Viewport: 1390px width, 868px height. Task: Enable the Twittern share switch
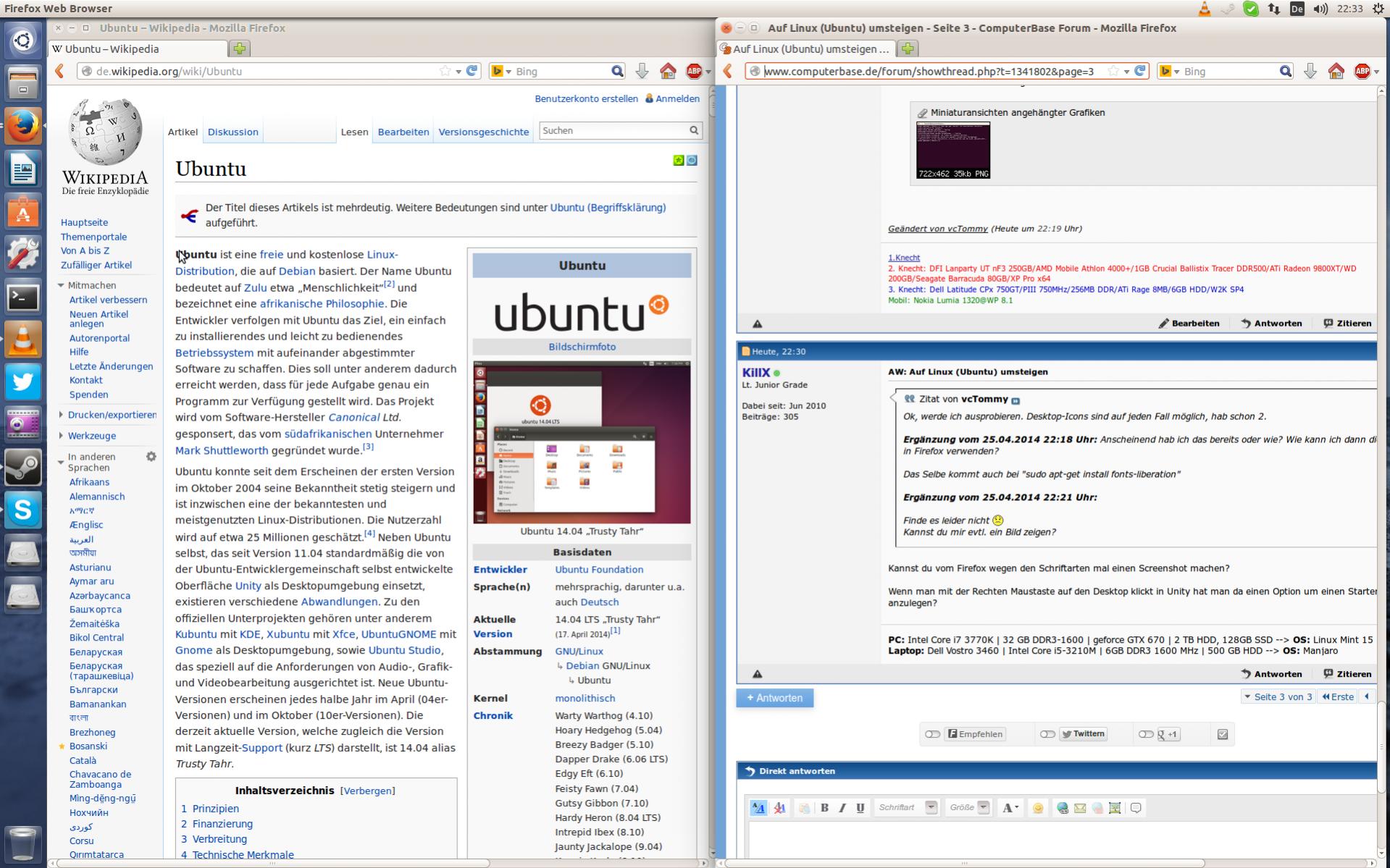1047,734
